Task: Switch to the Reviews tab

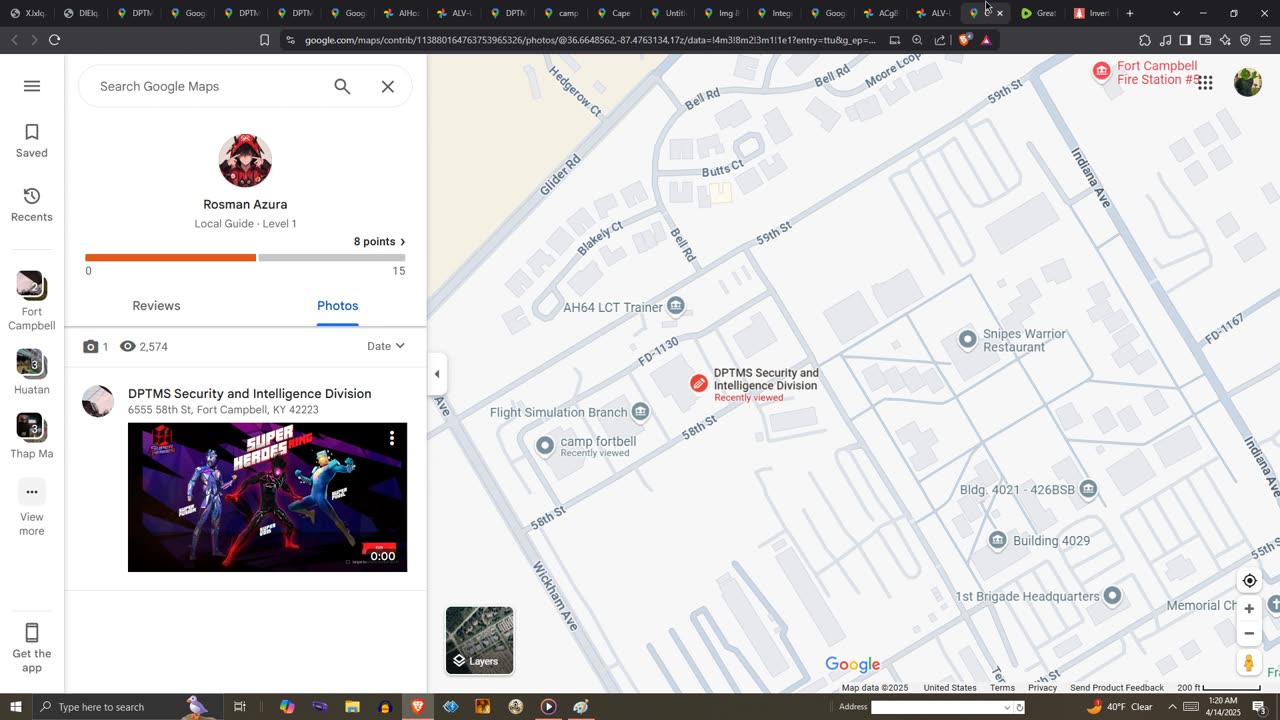Action: click(156, 306)
